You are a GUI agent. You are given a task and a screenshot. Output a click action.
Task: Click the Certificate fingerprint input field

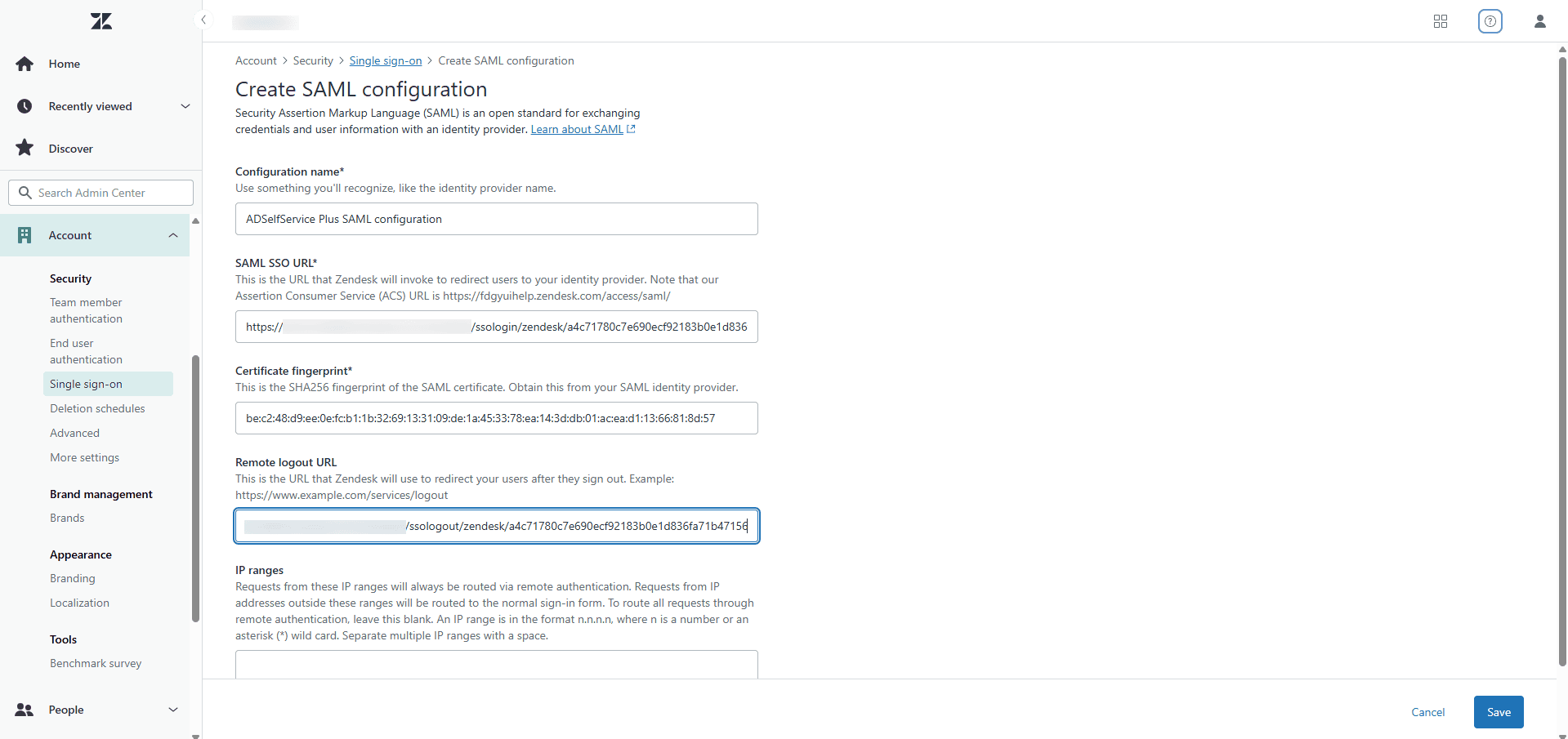(496, 418)
